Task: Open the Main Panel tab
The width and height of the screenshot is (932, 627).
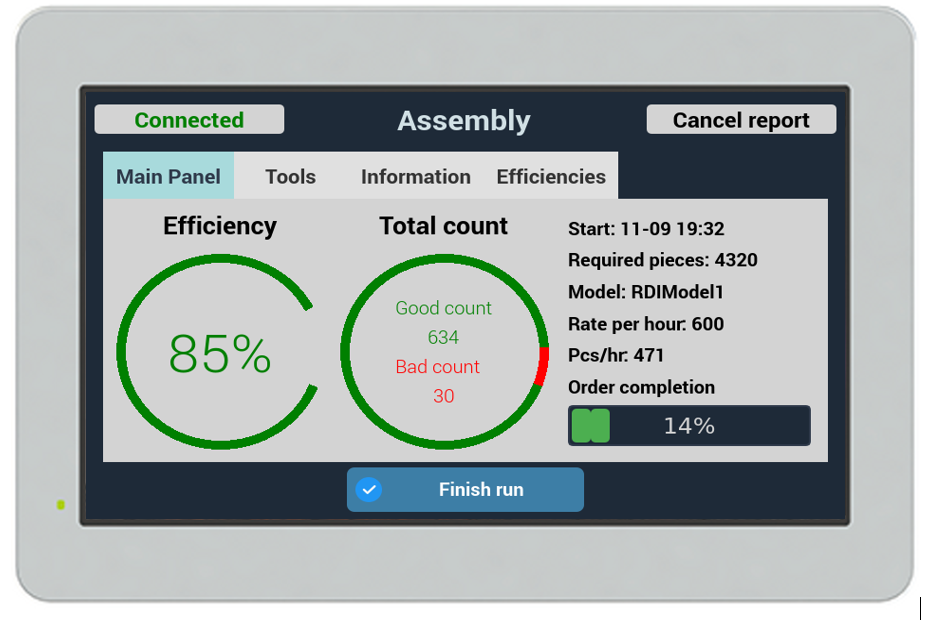Action: click(x=168, y=177)
